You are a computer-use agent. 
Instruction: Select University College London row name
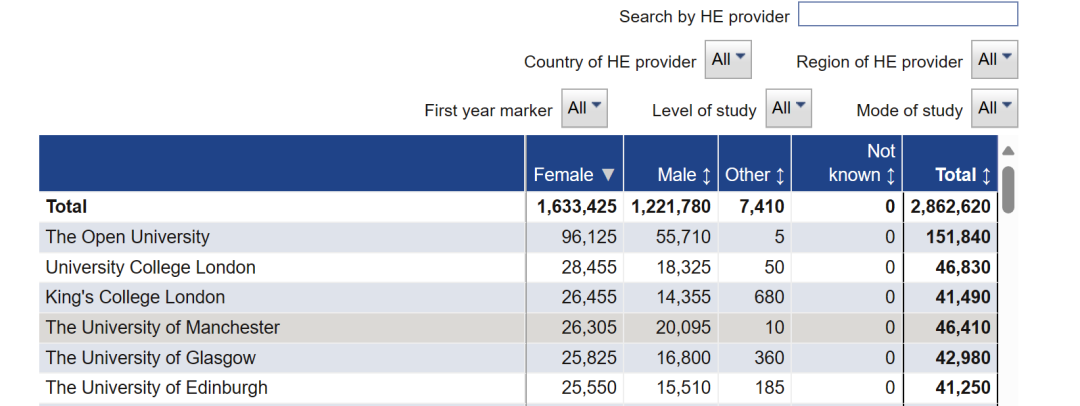(150, 267)
